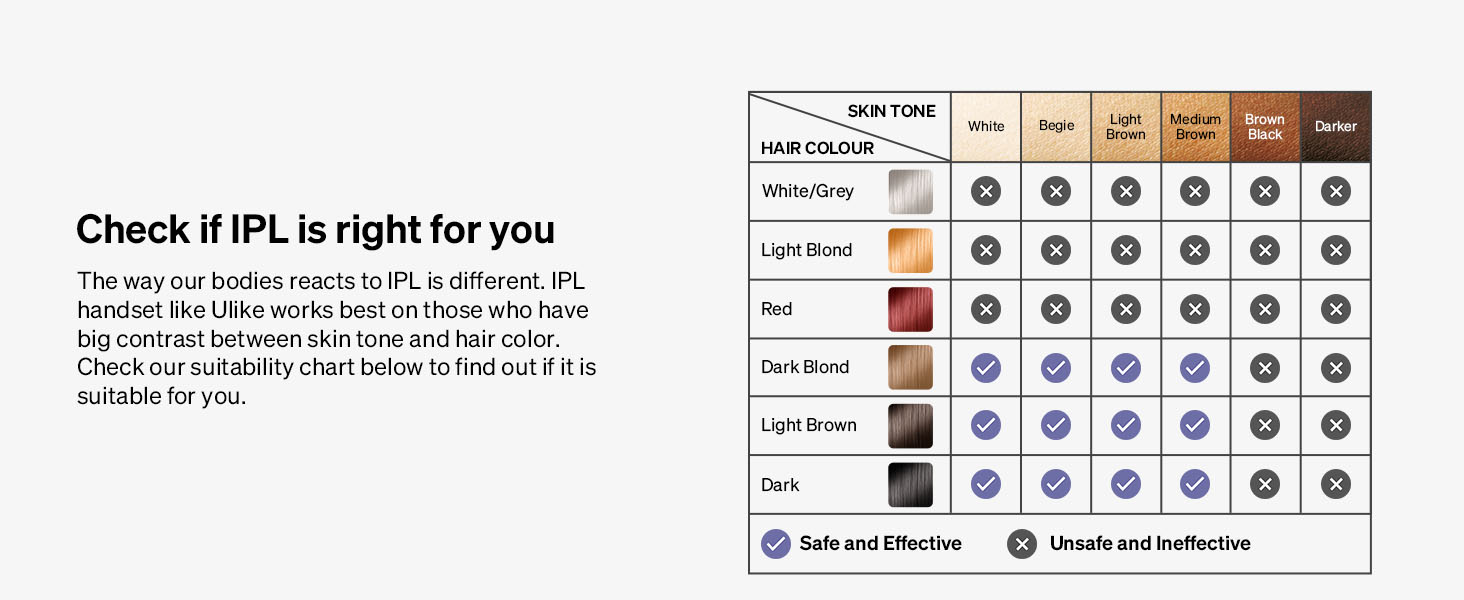Viewport: 1464px width, 600px height.
Task: Click the Light Blond hair colour swatch
Action: pos(910,250)
